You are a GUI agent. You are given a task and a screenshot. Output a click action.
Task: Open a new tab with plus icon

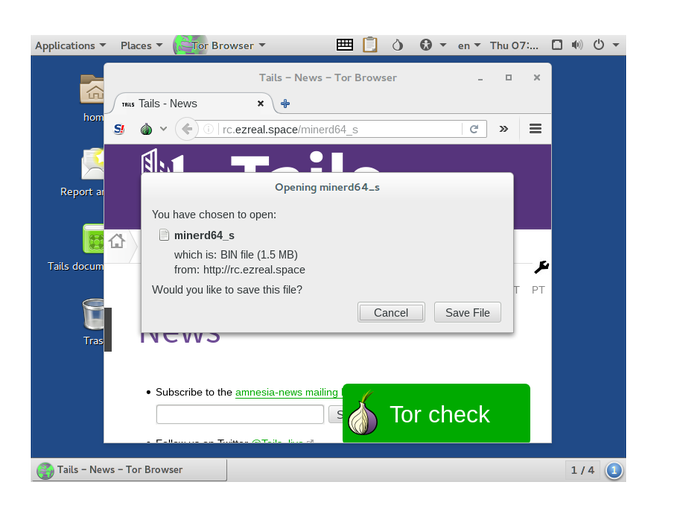pos(285,104)
